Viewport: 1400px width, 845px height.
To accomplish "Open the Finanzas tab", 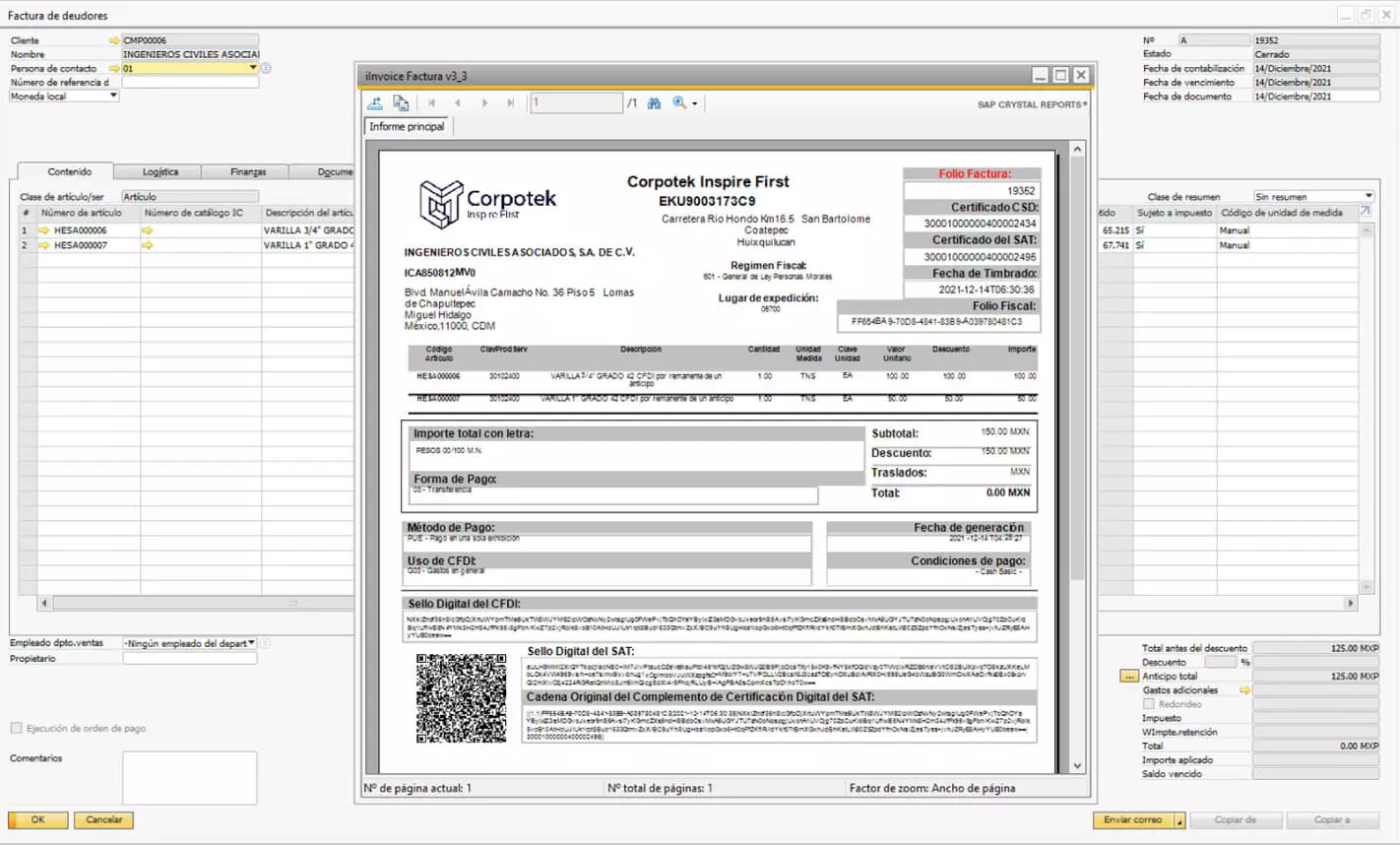I will click(248, 172).
